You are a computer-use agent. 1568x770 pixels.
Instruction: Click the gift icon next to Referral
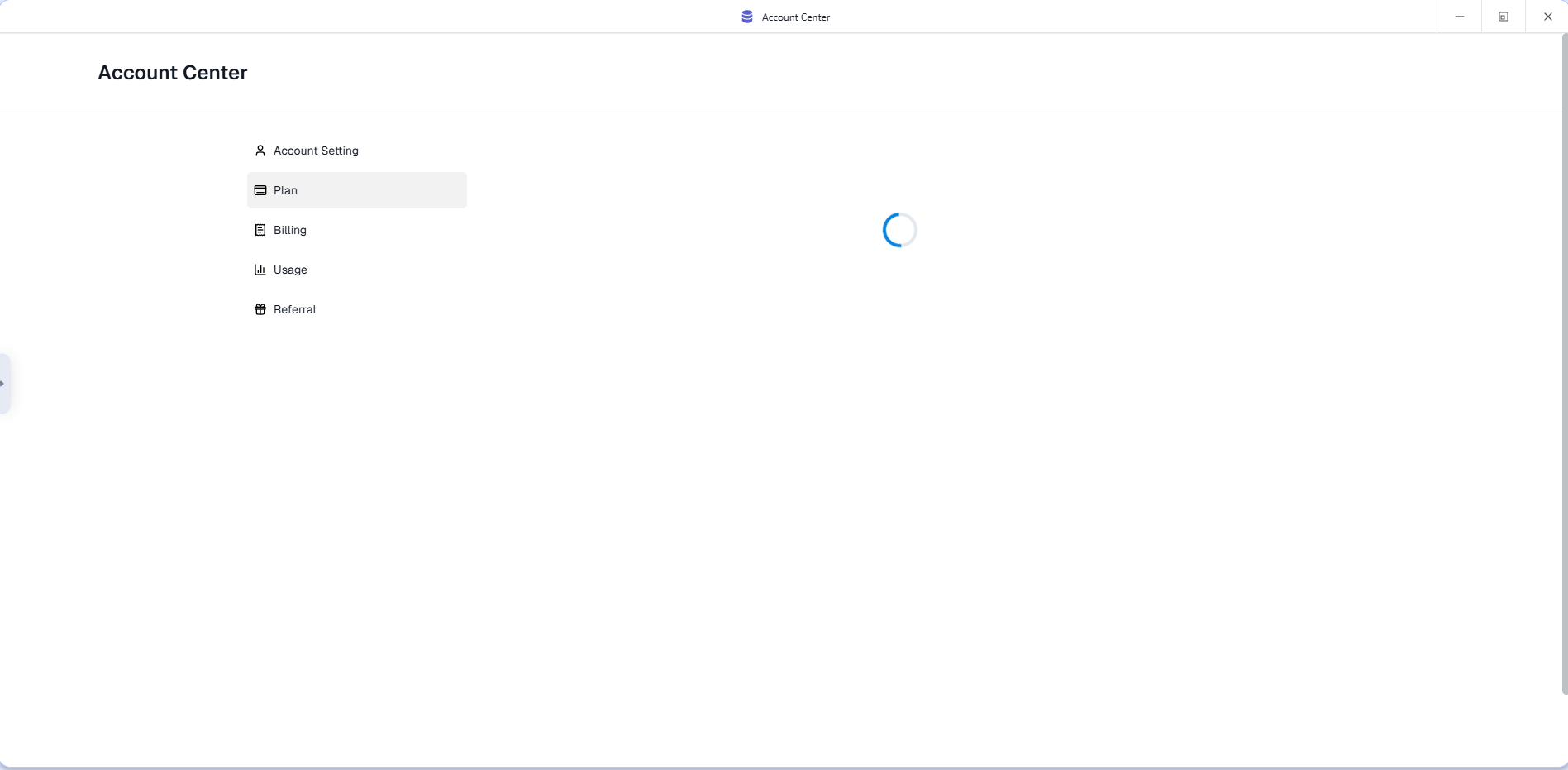coord(260,309)
